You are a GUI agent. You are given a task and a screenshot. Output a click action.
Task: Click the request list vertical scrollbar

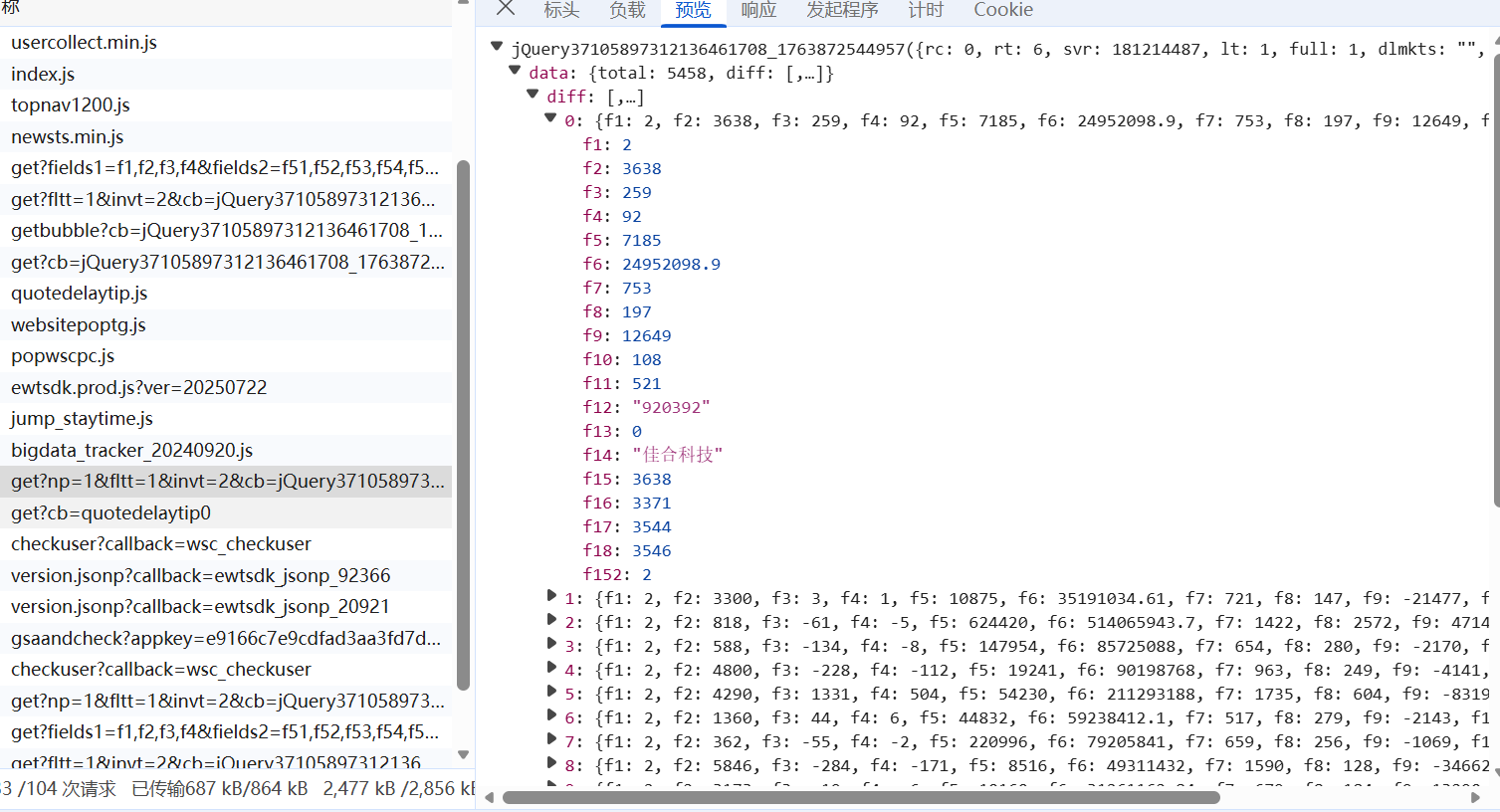(463, 425)
